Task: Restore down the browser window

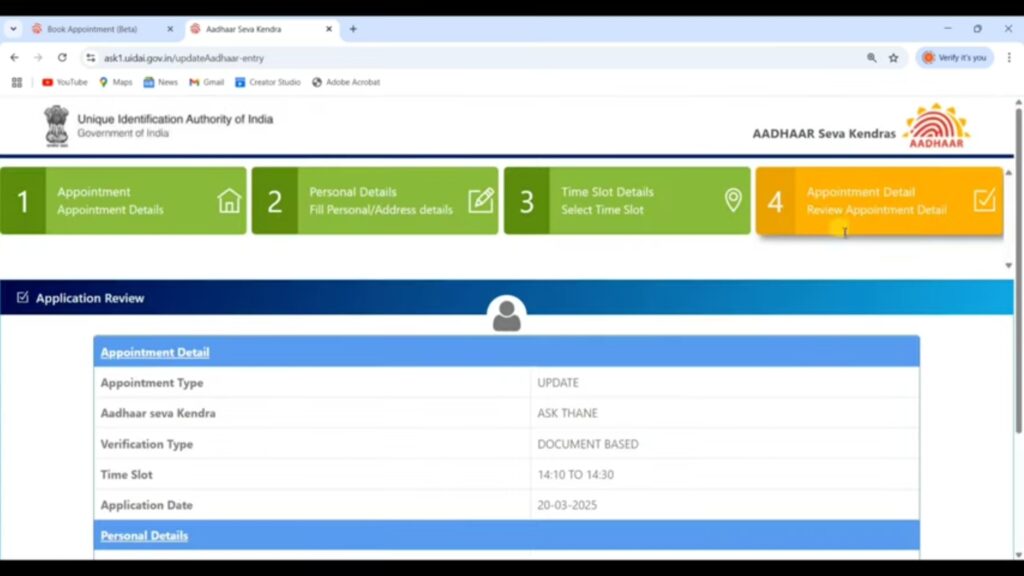Action: point(978,29)
